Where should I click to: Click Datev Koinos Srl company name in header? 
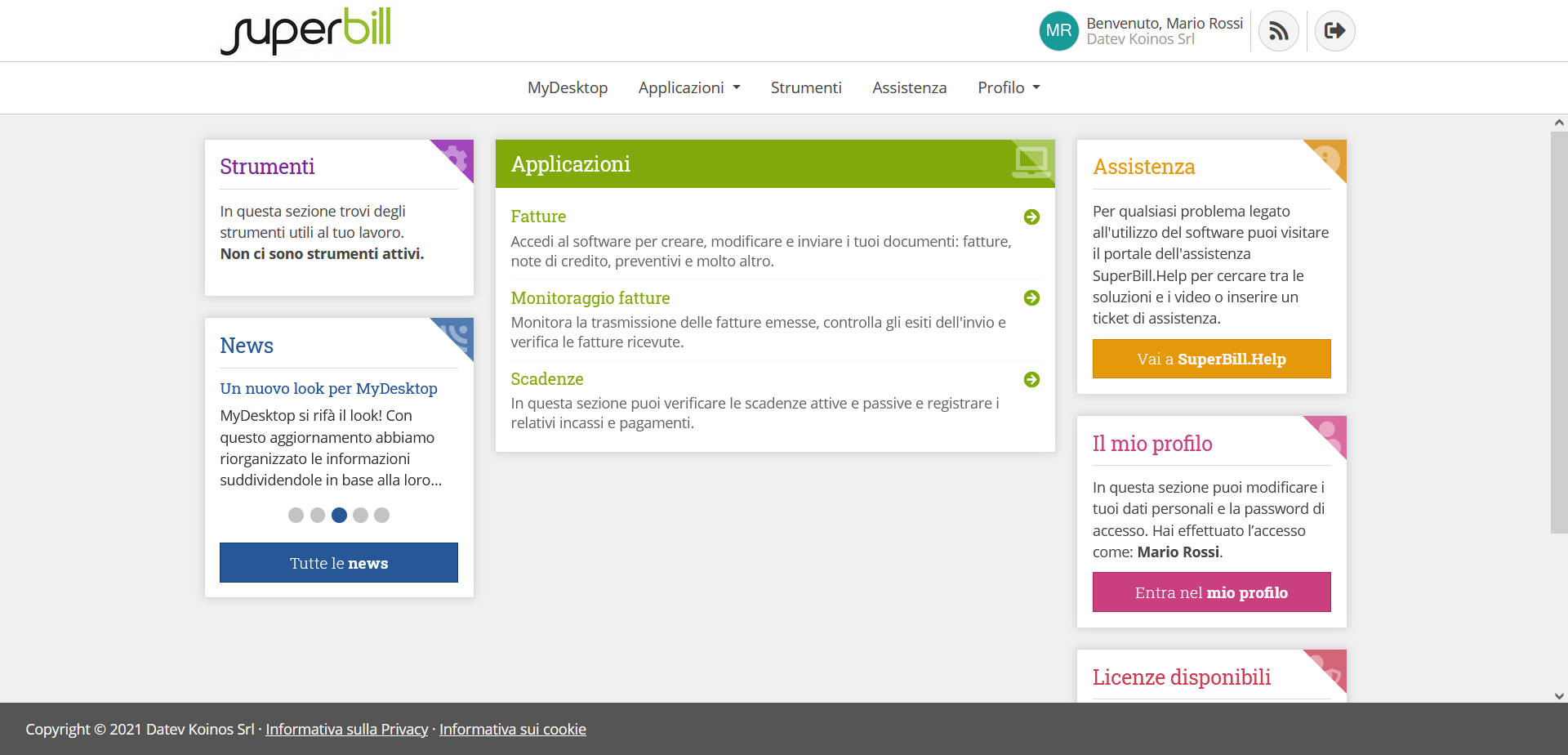(x=1140, y=39)
